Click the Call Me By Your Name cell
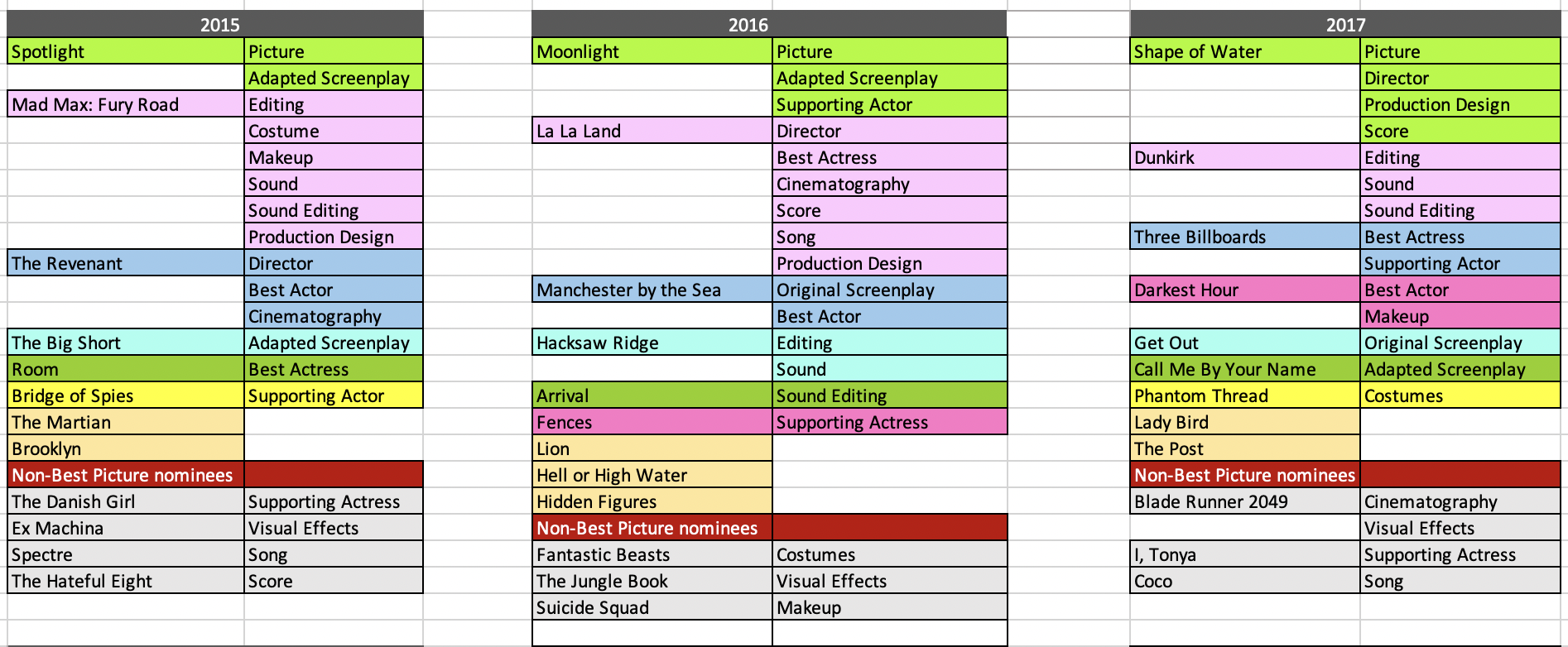The width and height of the screenshot is (1568, 647). 1244,369
